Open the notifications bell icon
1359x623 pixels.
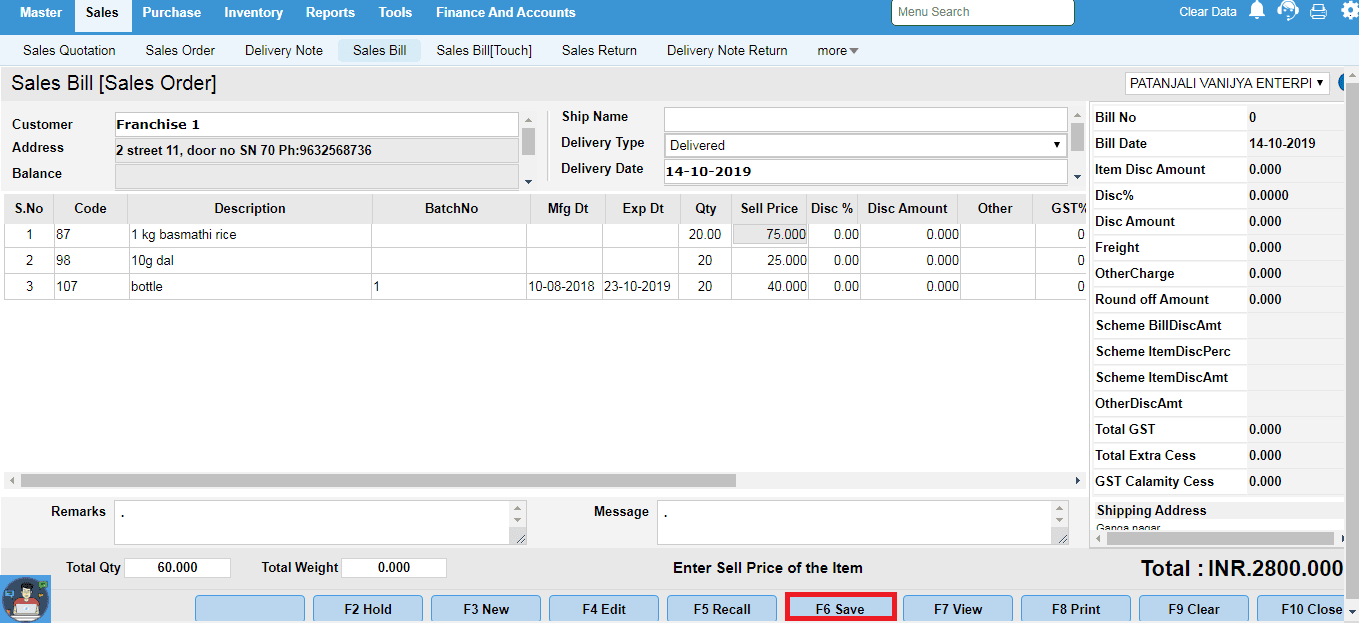tap(1257, 11)
